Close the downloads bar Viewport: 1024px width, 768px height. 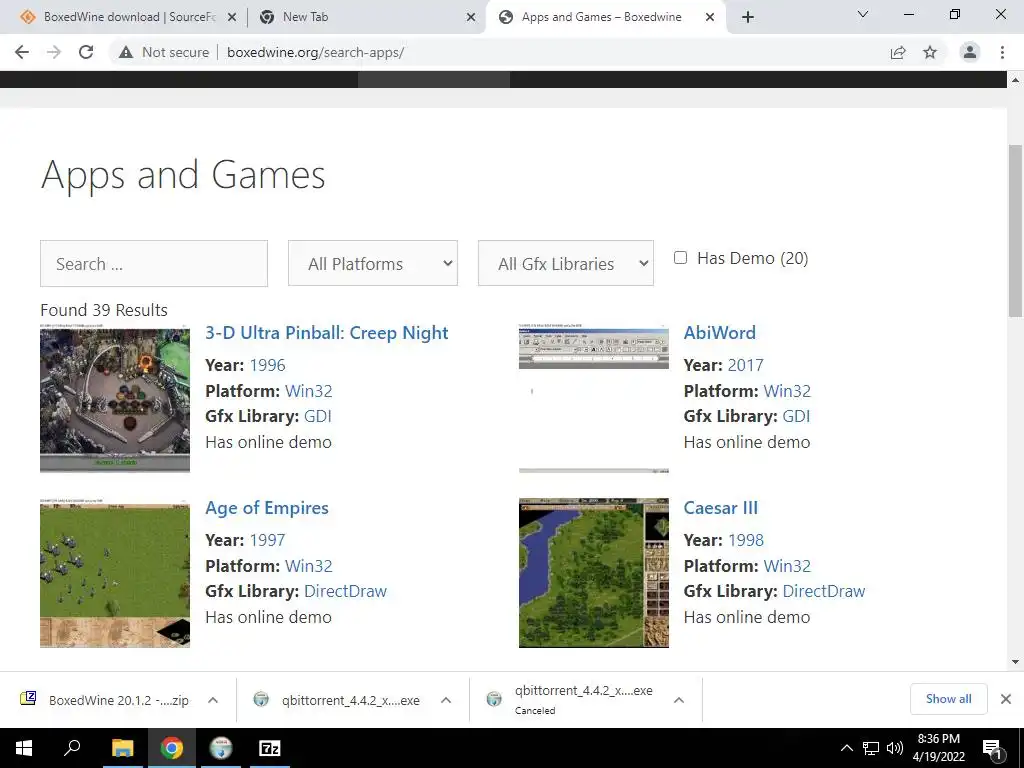1006,699
